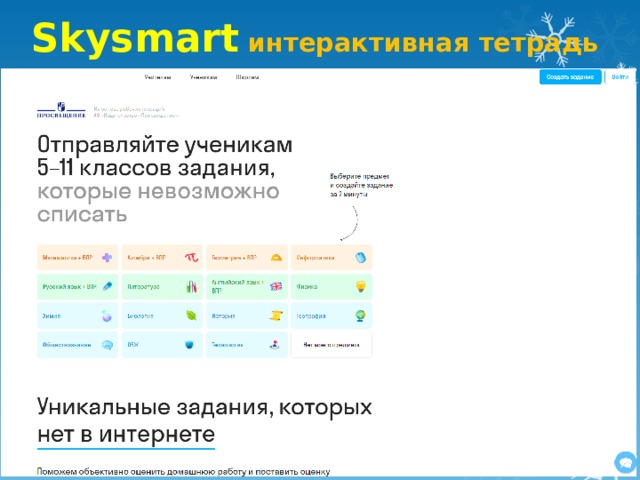Click the heading 'Уникальные задания, которых'
This screenshot has width=640, height=480.
tap(204, 407)
